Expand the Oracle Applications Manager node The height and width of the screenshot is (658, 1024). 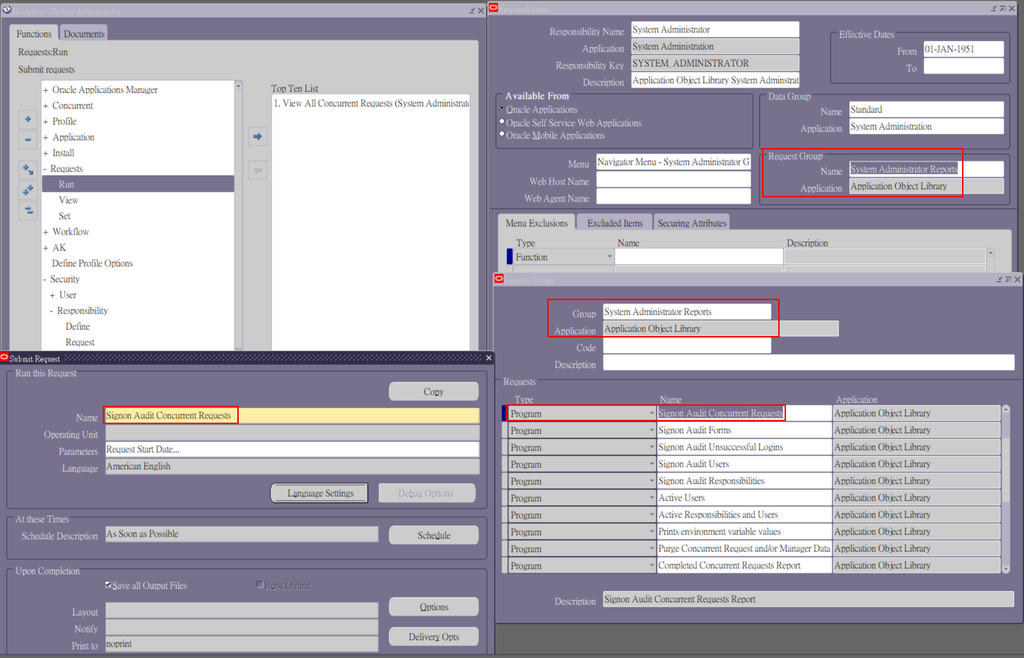(x=46, y=90)
